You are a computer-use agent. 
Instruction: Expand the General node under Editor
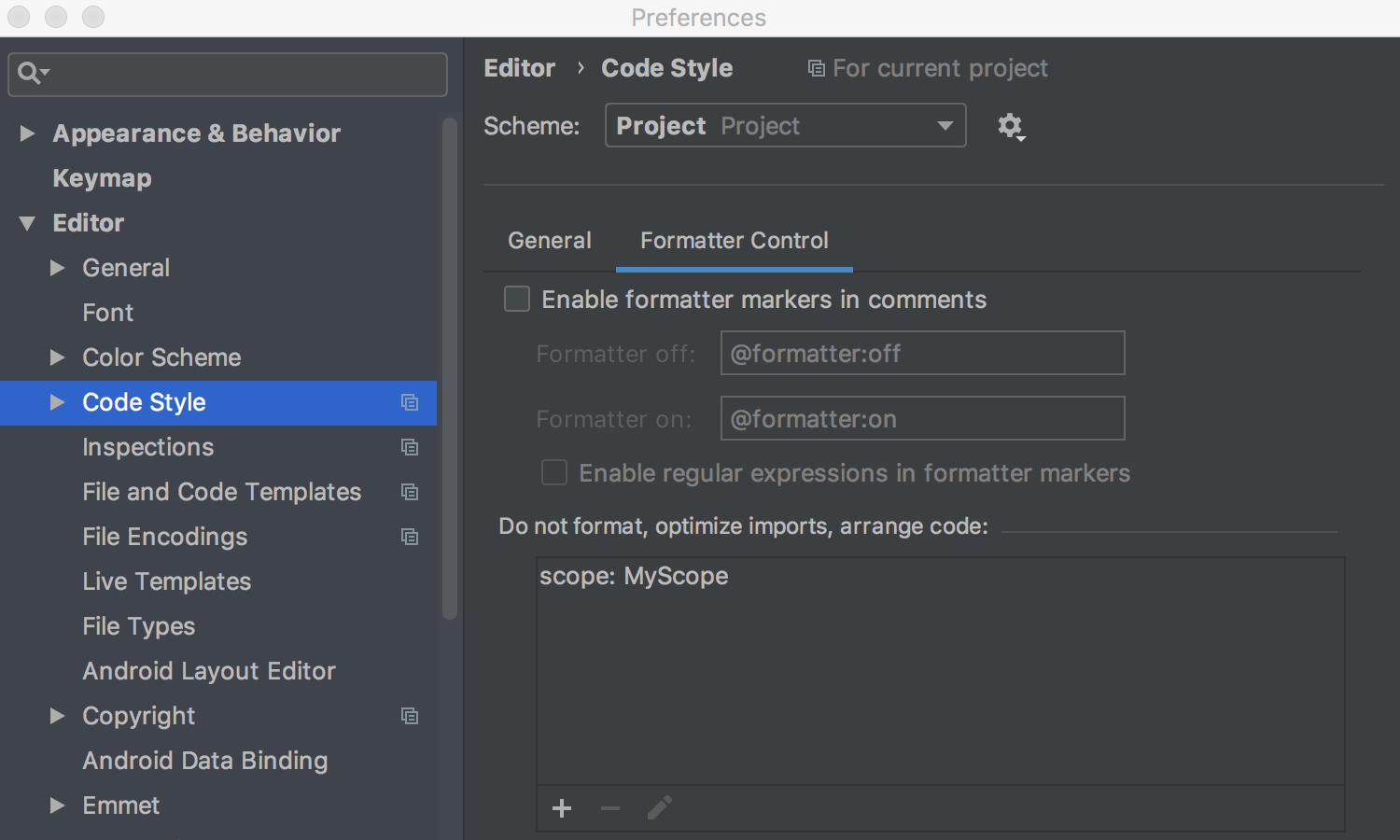click(x=57, y=268)
